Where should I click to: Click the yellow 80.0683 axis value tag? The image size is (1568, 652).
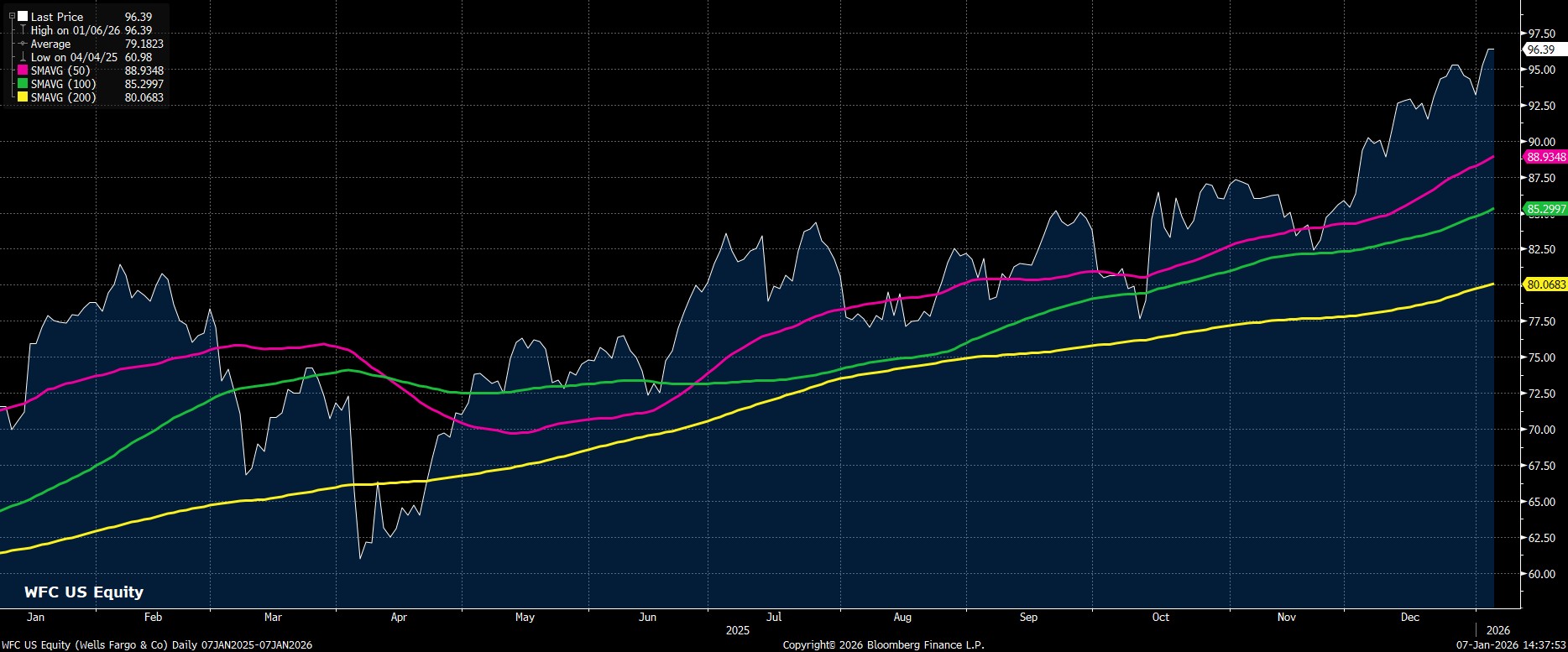(1545, 284)
